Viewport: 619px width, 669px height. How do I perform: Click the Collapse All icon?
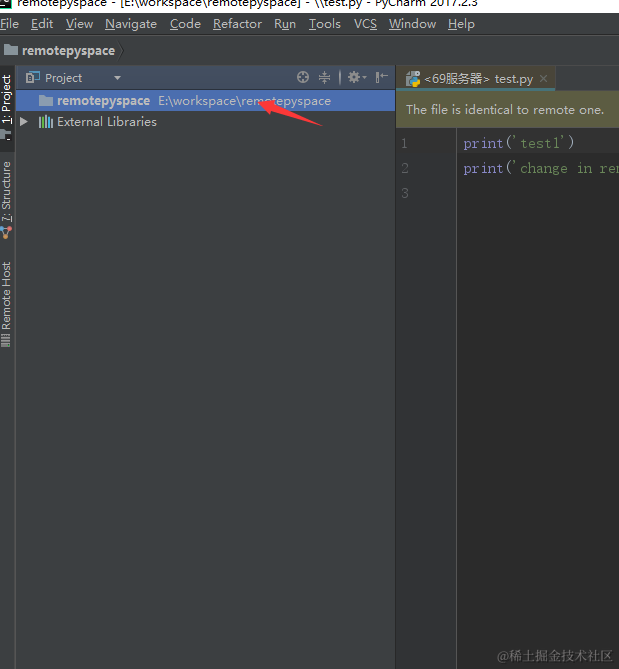(x=324, y=77)
